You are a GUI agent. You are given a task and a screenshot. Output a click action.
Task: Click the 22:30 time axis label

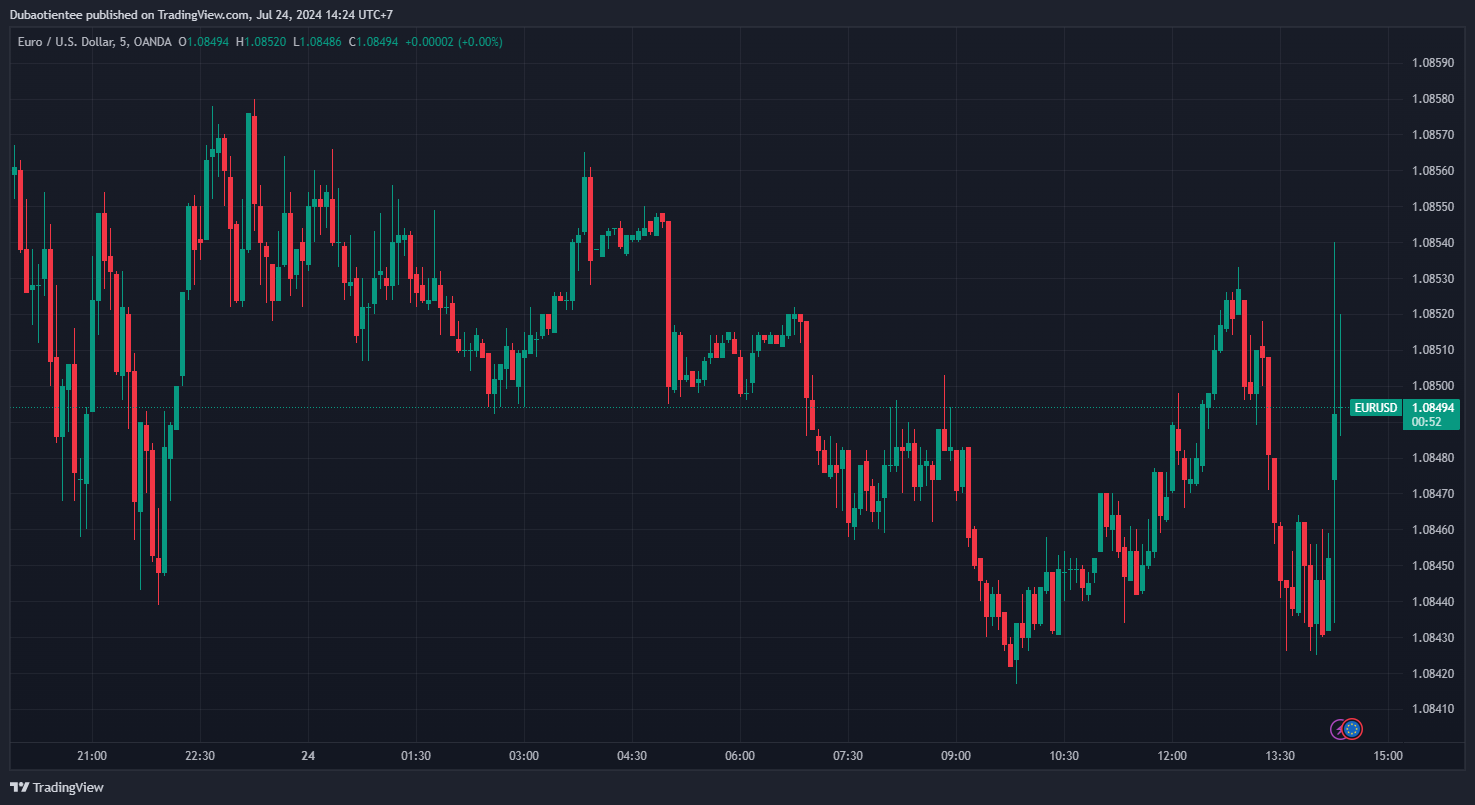[x=200, y=756]
